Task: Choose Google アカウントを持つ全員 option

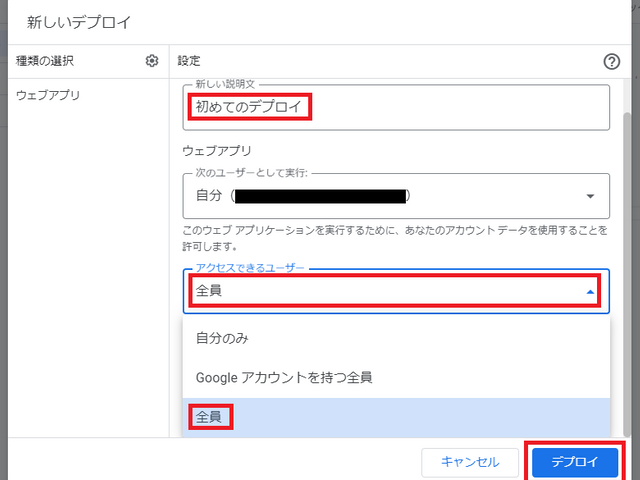Action: pyautogui.click(x=396, y=378)
